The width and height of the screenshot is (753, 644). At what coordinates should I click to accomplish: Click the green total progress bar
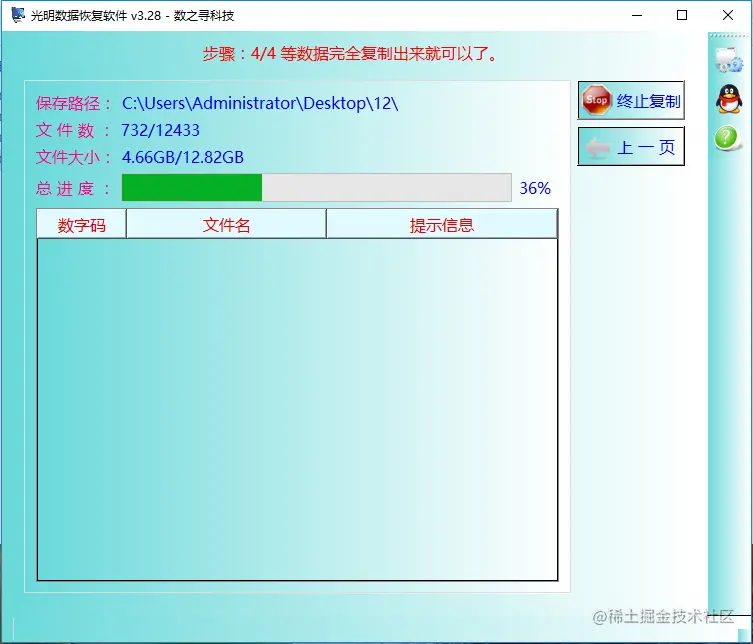coord(316,187)
